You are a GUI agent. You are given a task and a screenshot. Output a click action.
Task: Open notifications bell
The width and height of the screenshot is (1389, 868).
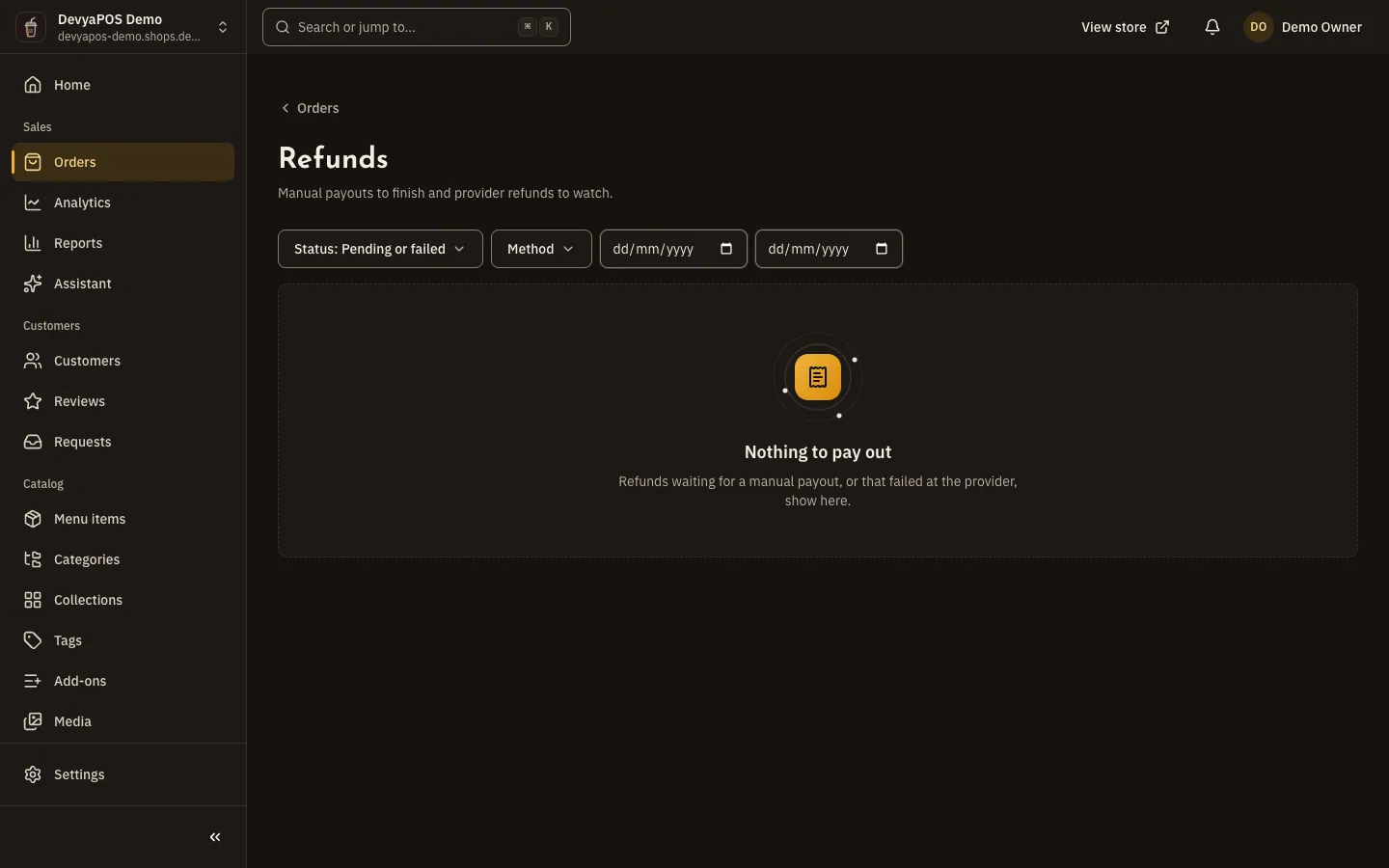click(1212, 27)
